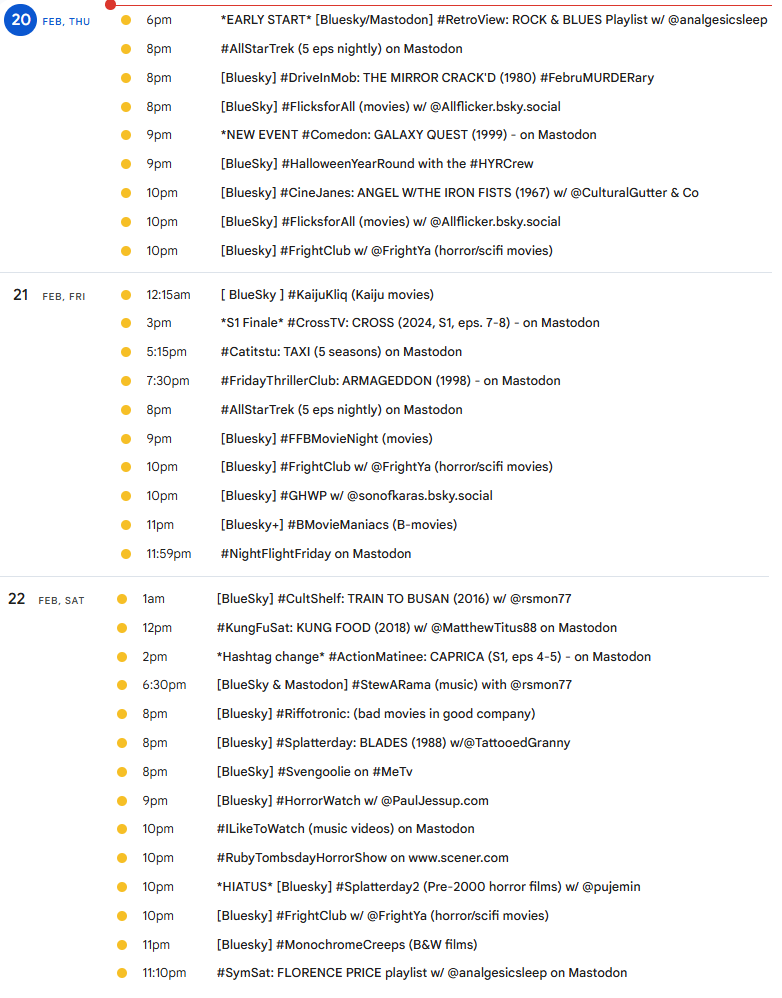Open Thursday 8pm #FlicksforAll event

[390, 107]
